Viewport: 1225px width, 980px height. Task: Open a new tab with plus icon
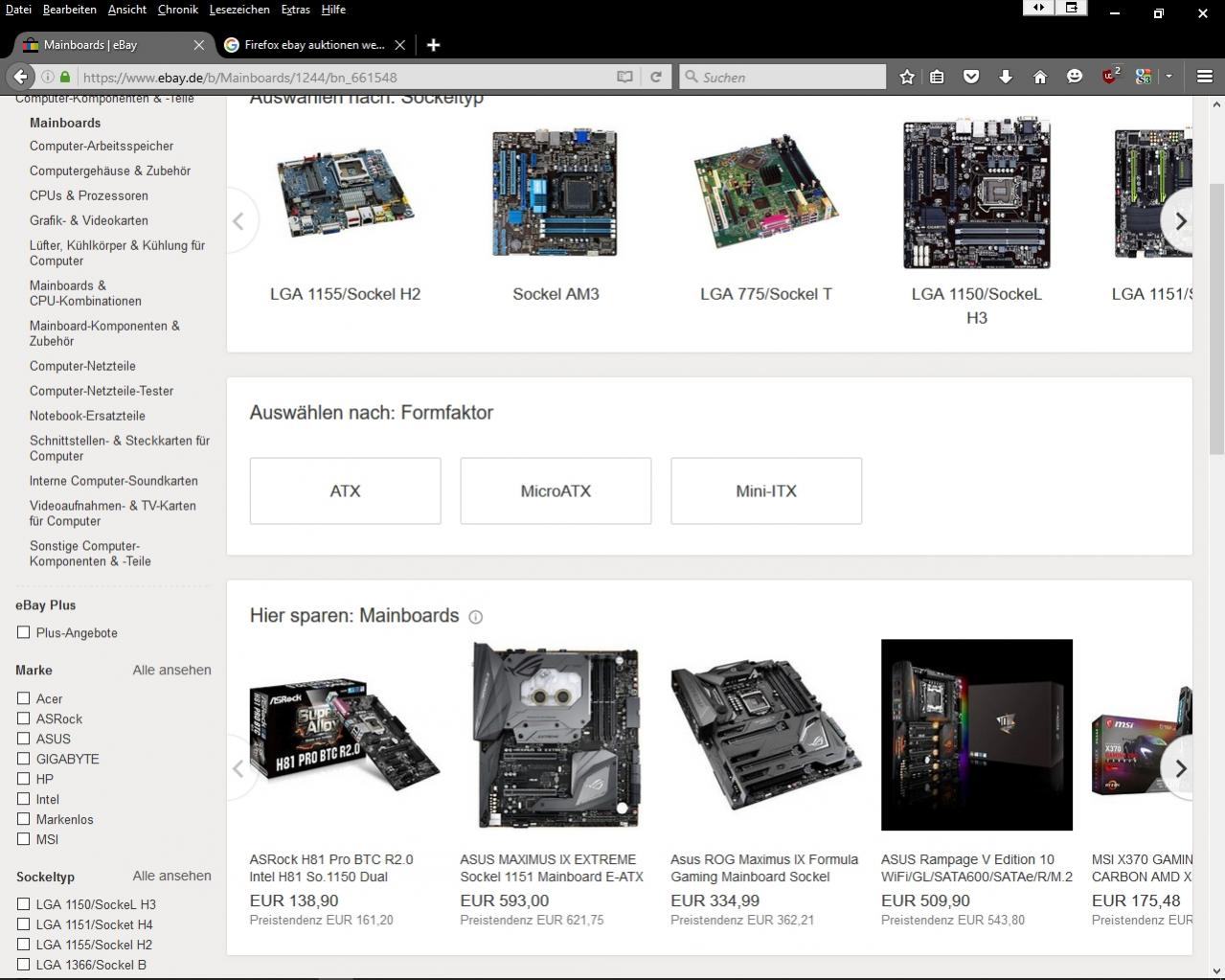click(433, 45)
